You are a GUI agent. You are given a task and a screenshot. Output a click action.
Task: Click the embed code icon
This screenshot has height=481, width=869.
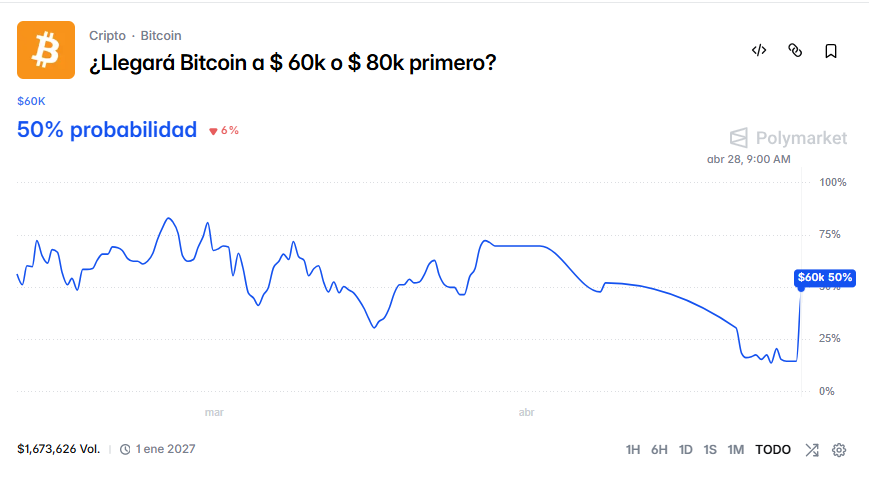(x=759, y=51)
